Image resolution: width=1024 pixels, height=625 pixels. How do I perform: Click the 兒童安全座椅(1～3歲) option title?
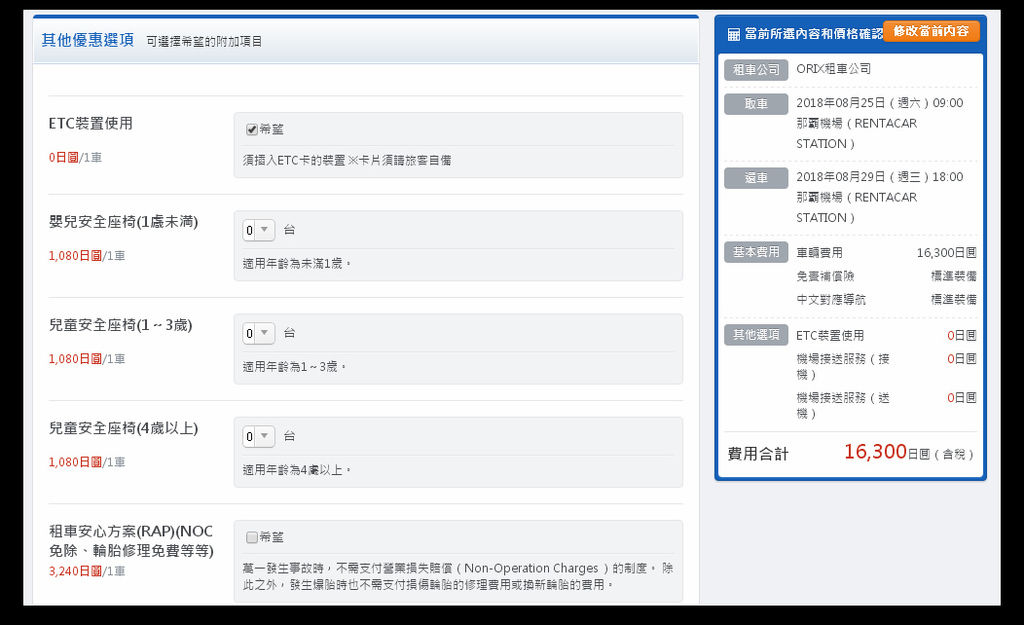click(x=121, y=325)
